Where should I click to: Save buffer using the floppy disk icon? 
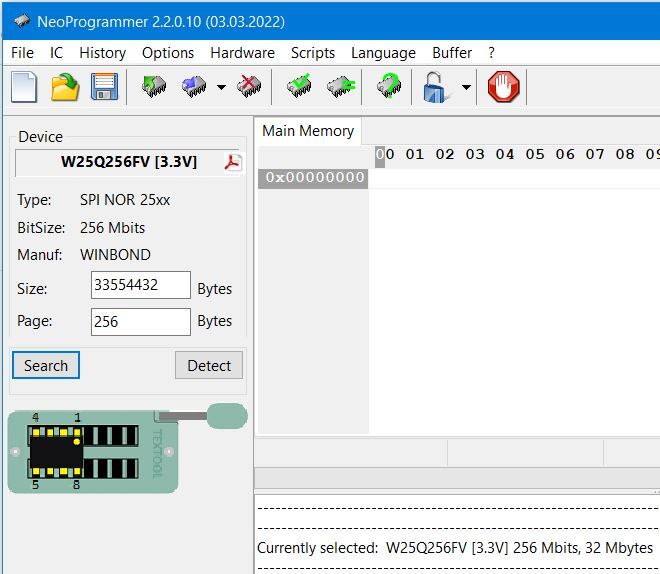(x=104, y=87)
